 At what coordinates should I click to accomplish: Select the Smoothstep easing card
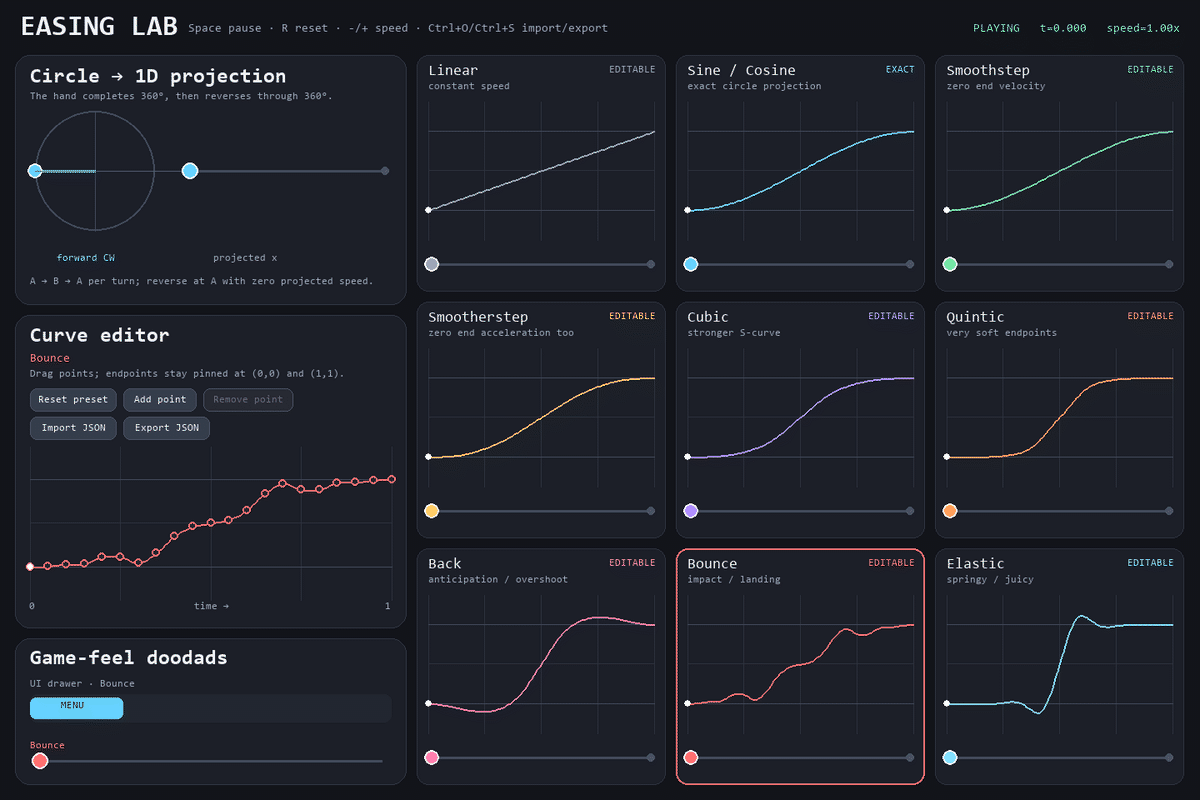1059,173
